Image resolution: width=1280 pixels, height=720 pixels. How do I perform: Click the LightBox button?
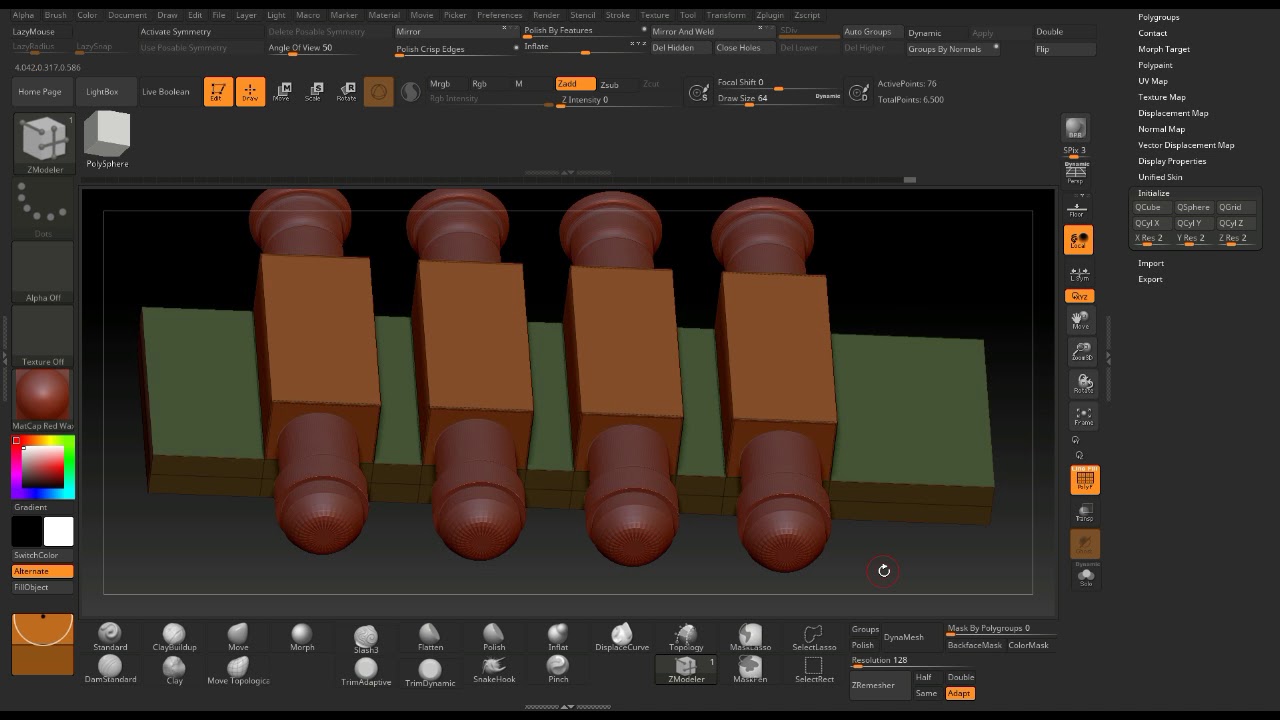tap(102, 92)
